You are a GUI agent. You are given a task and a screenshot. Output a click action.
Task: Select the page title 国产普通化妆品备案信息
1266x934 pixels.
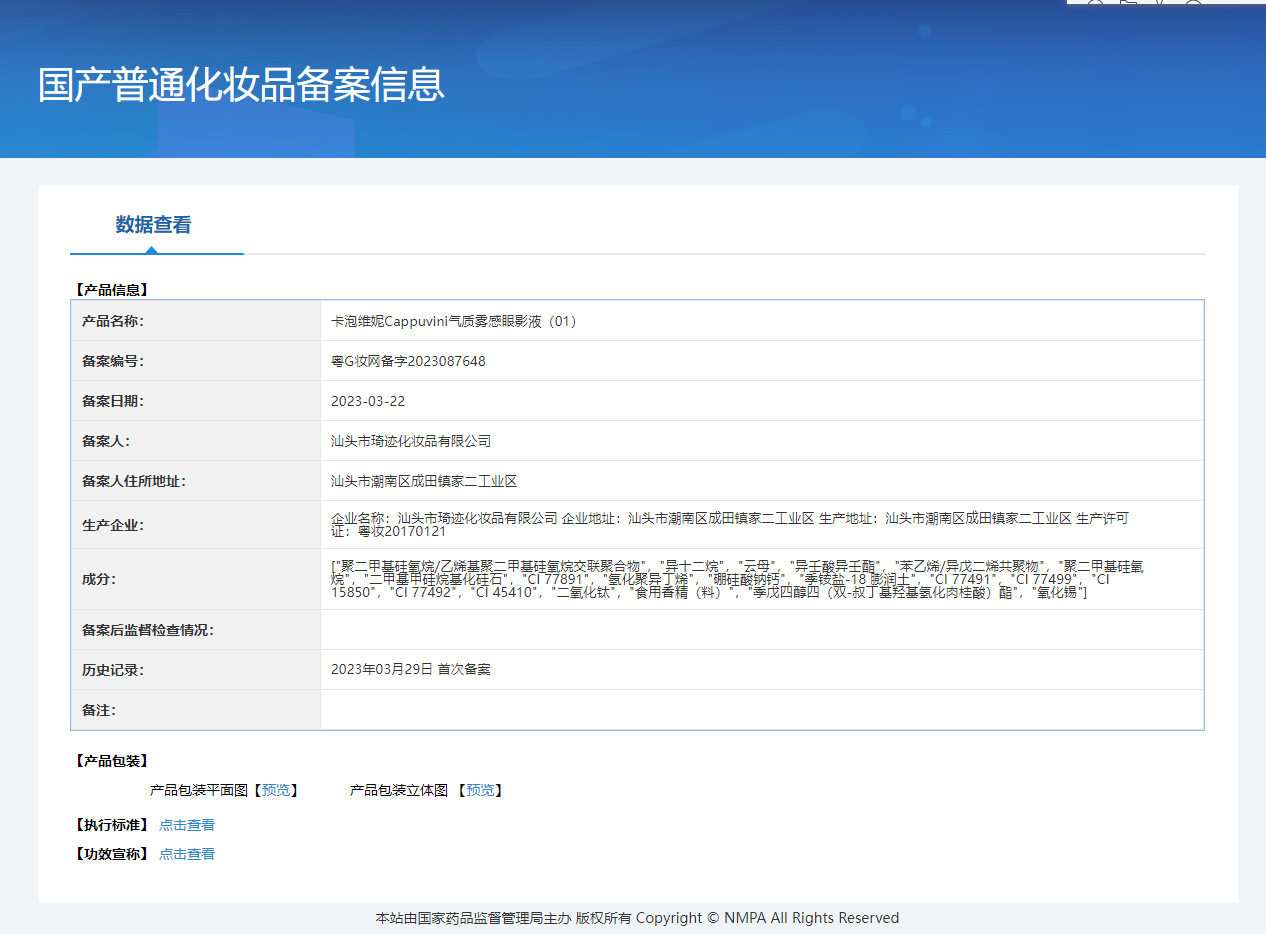click(241, 85)
